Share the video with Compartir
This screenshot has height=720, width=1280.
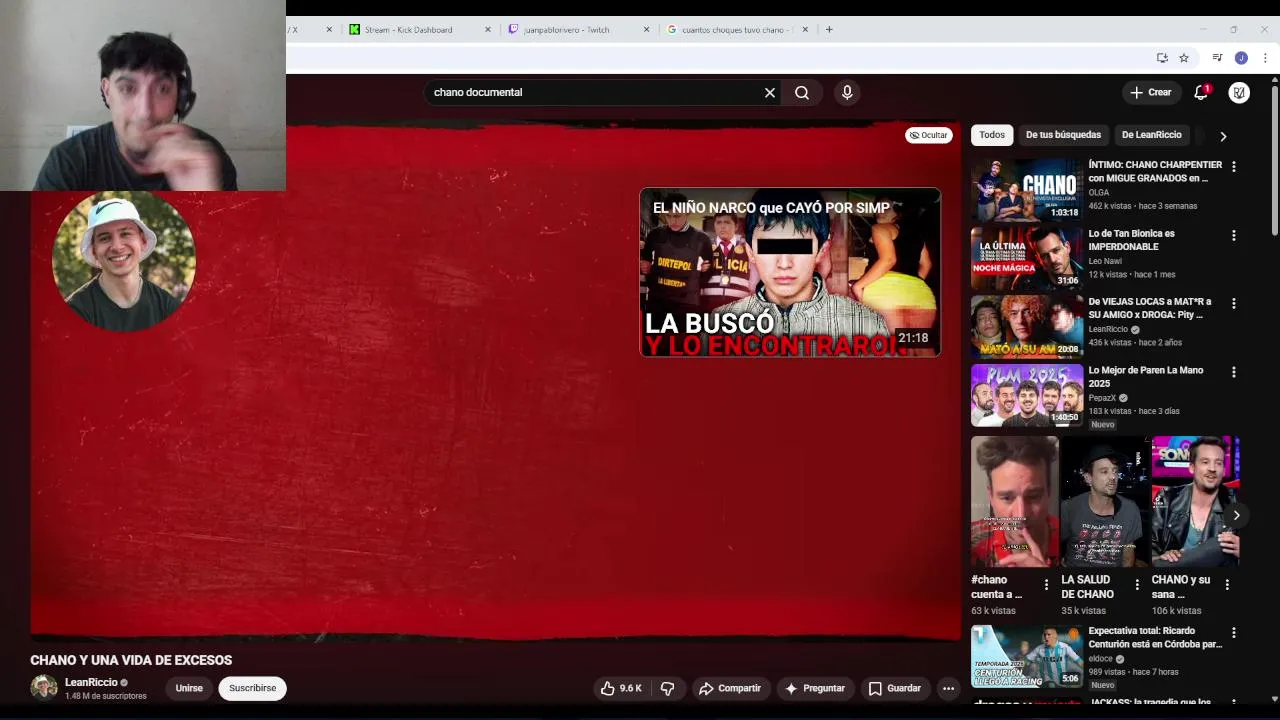click(730, 688)
